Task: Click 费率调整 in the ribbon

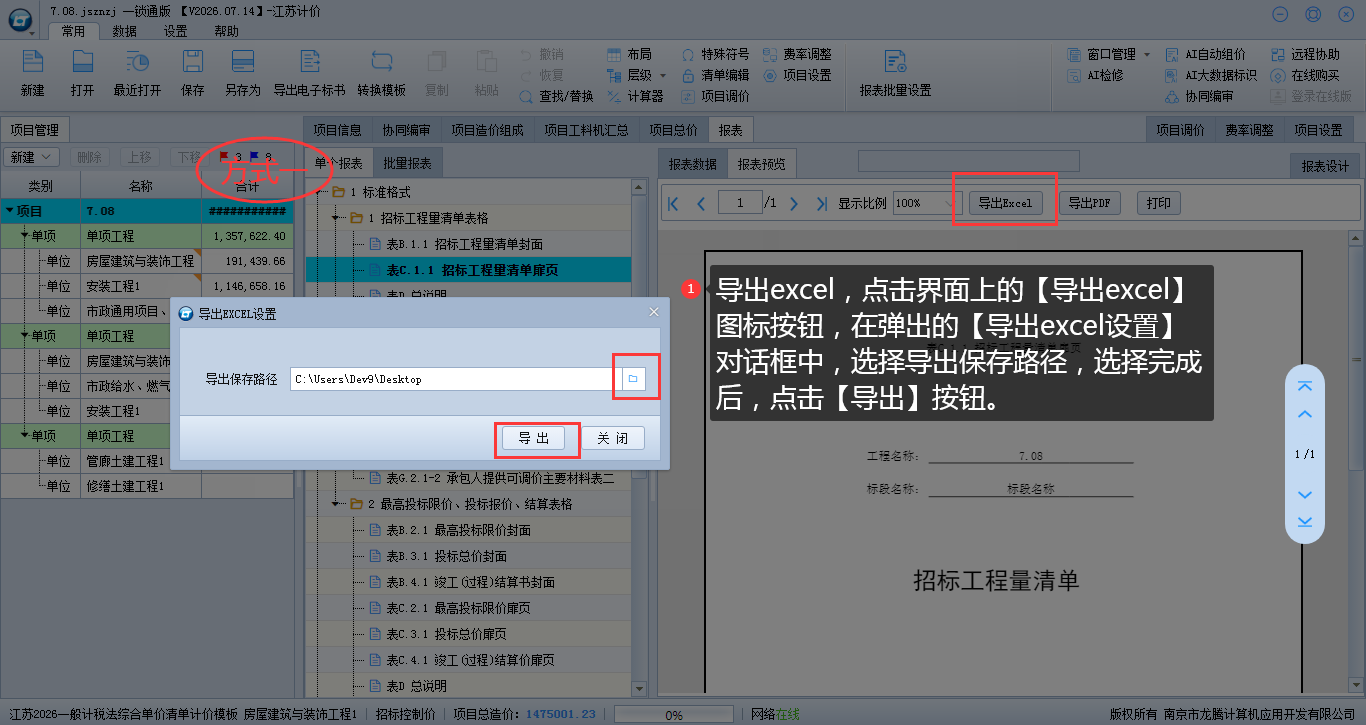Action: pyautogui.click(x=797, y=54)
